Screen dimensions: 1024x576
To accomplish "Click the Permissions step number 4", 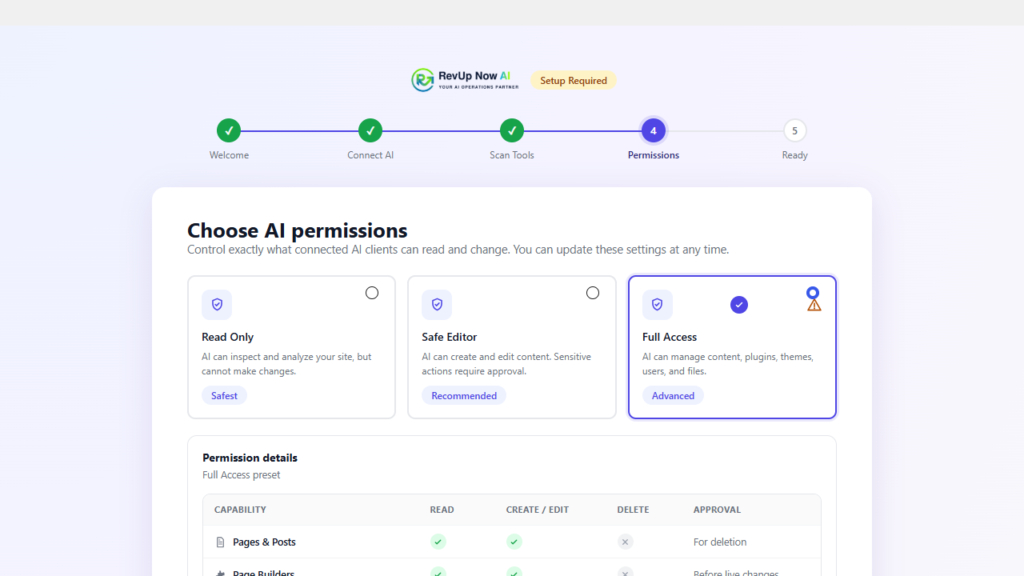I will coord(653,131).
